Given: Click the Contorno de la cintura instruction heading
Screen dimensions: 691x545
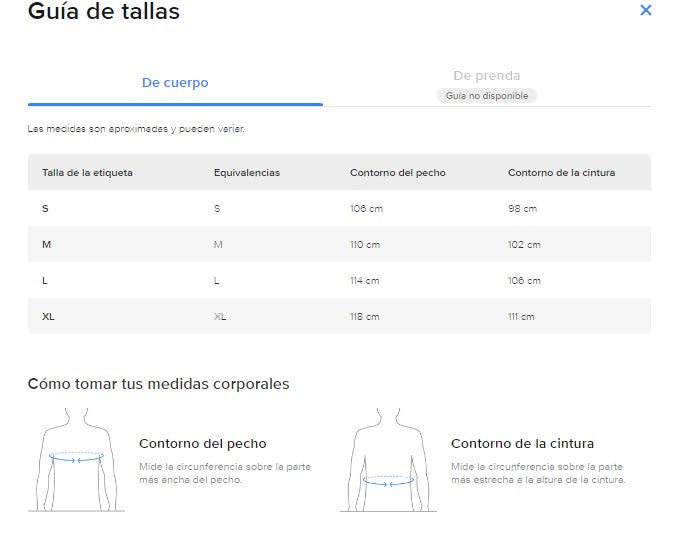Looking at the screenshot, I should coord(522,444).
